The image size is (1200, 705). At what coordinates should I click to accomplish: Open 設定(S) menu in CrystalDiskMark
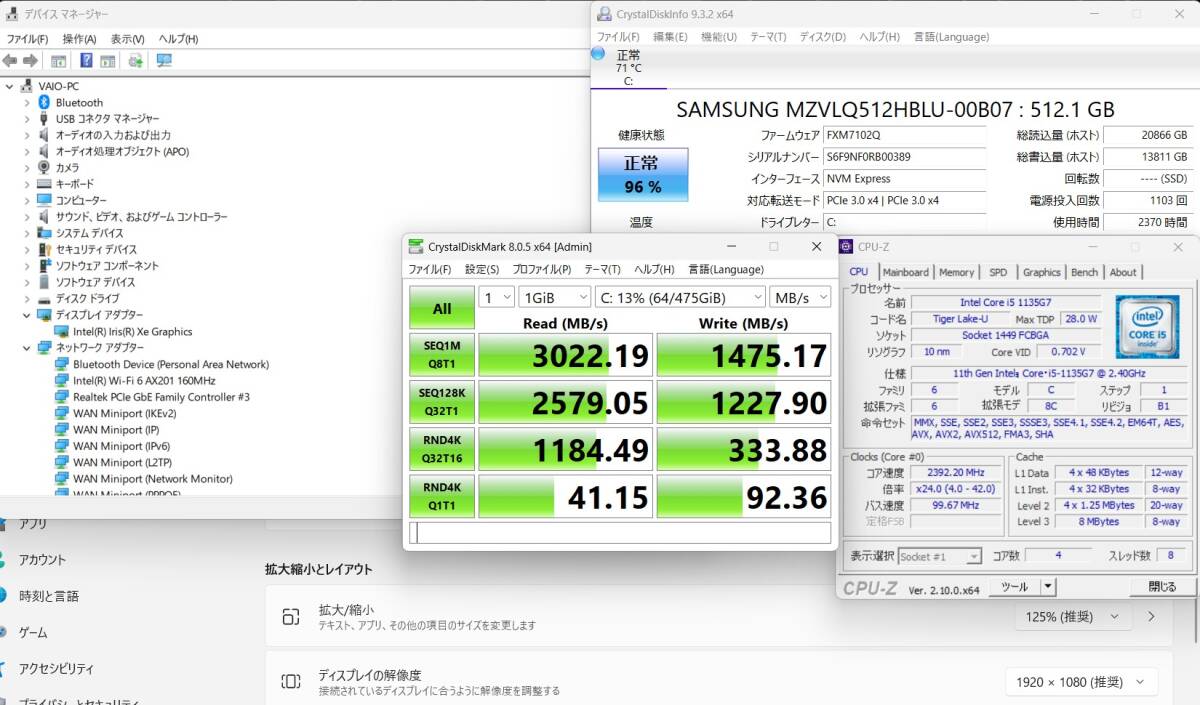pos(482,269)
